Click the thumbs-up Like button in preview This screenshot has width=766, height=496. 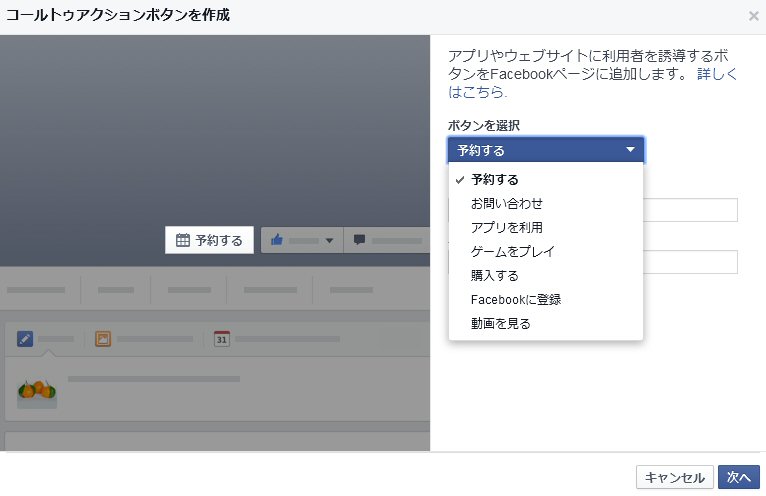coord(277,239)
